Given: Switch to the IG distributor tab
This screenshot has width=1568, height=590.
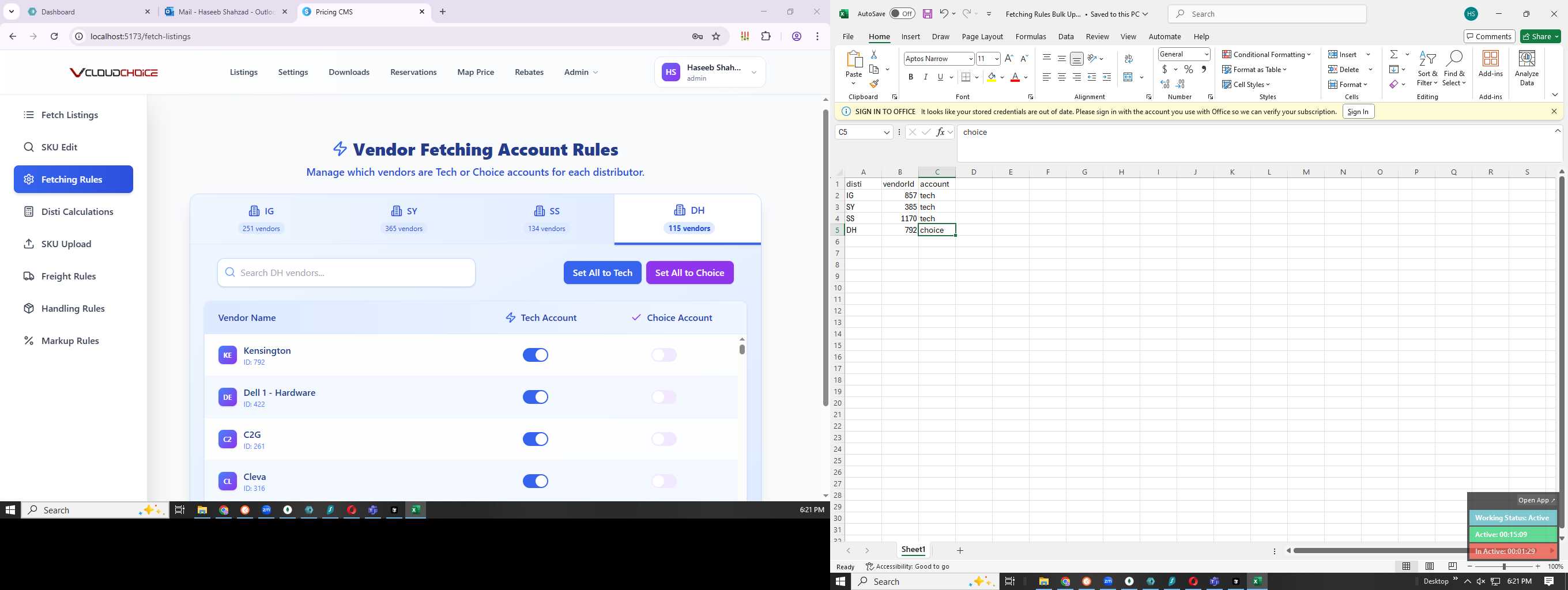Looking at the screenshot, I should (x=261, y=219).
